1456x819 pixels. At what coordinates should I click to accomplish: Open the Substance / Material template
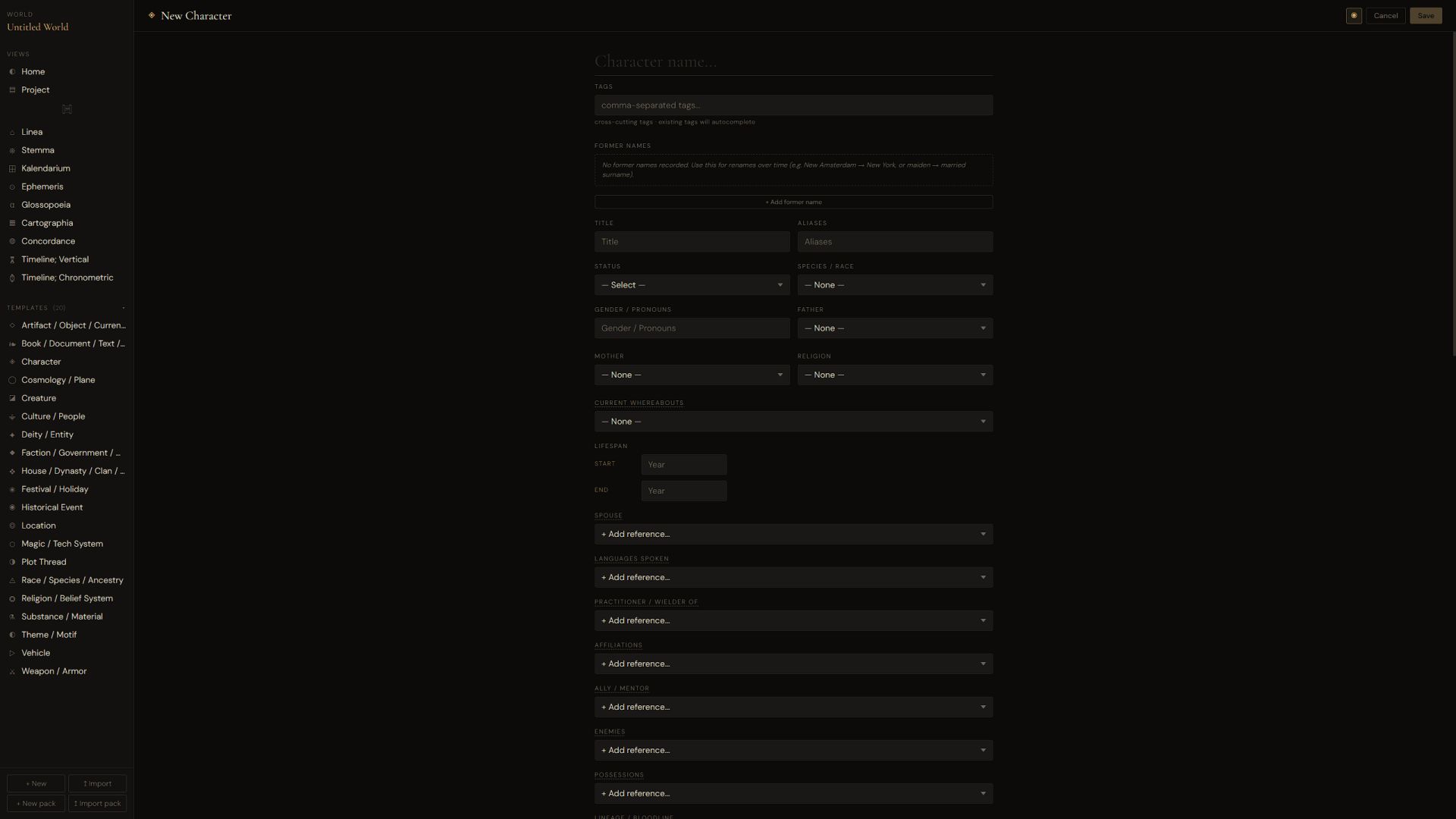[67, 617]
